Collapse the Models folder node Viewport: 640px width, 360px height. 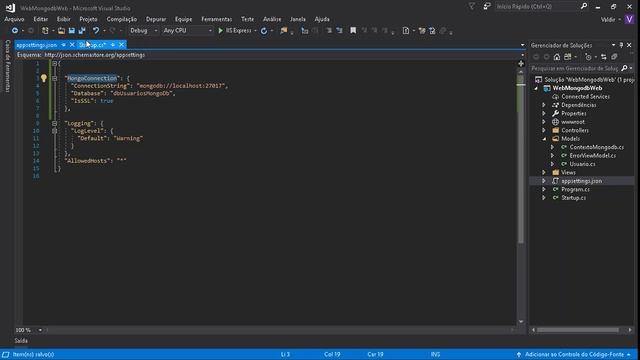point(544,139)
